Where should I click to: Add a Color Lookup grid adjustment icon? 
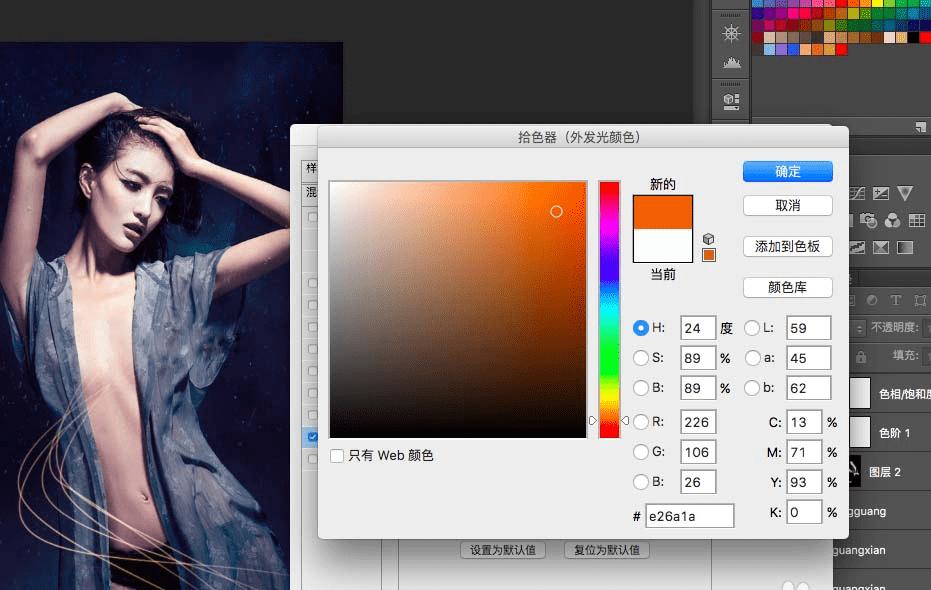(x=917, y=221)
